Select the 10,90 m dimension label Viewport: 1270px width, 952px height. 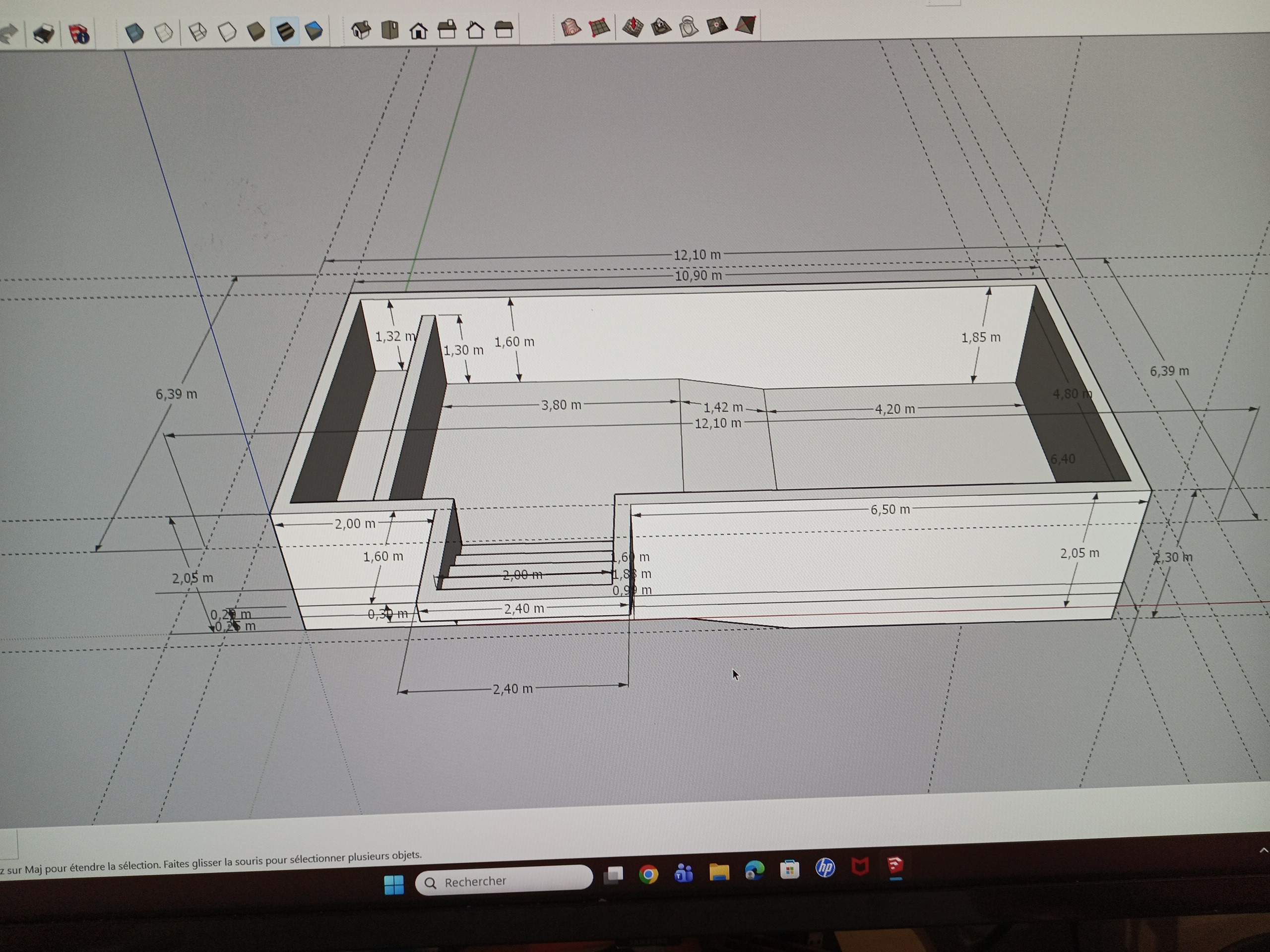pos(698,276)
